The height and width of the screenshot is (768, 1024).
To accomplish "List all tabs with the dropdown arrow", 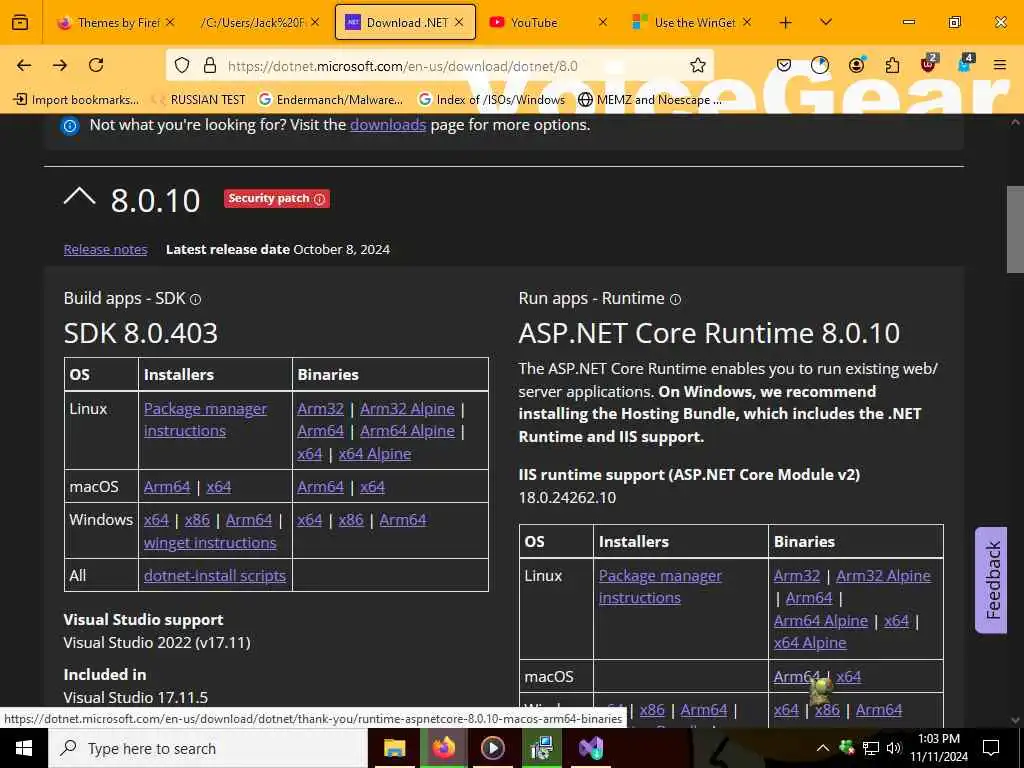I will click(825, 23).
